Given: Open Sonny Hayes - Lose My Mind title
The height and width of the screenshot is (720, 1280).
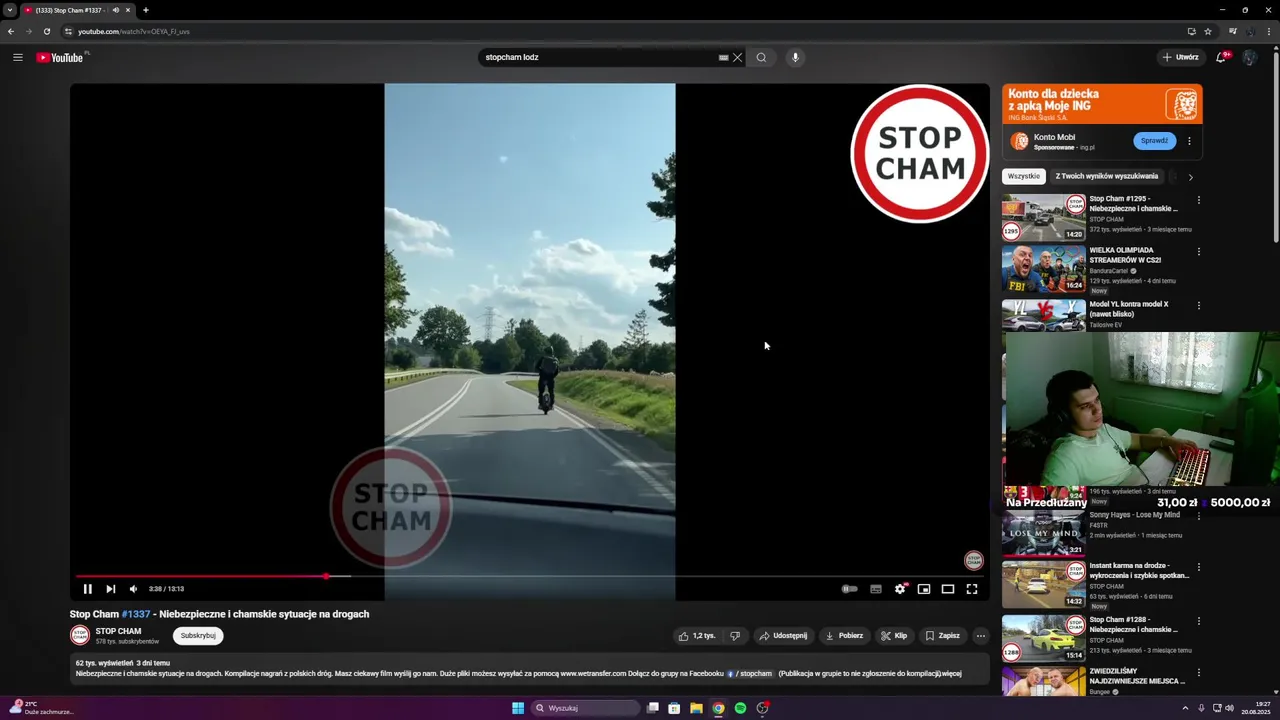Looking at the screenshot, I should click(x=1135, y=515).
